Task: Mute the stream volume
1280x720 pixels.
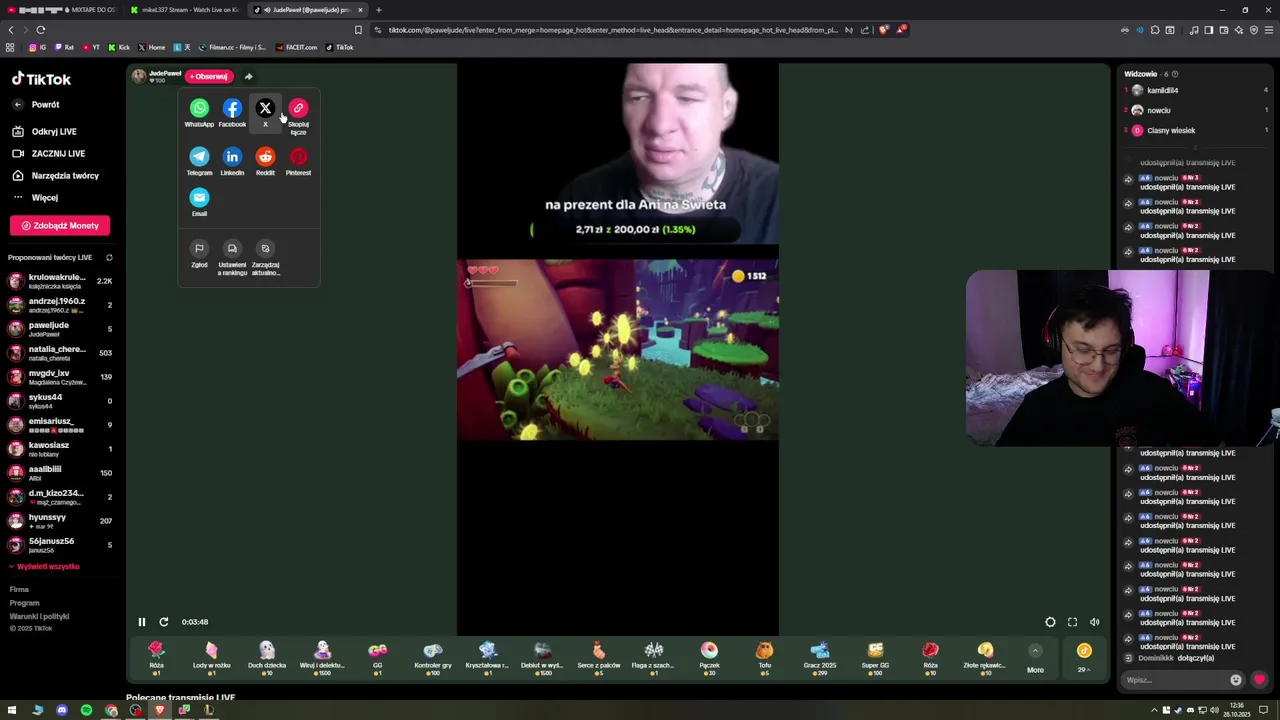Action: [x=1094, y=622]
